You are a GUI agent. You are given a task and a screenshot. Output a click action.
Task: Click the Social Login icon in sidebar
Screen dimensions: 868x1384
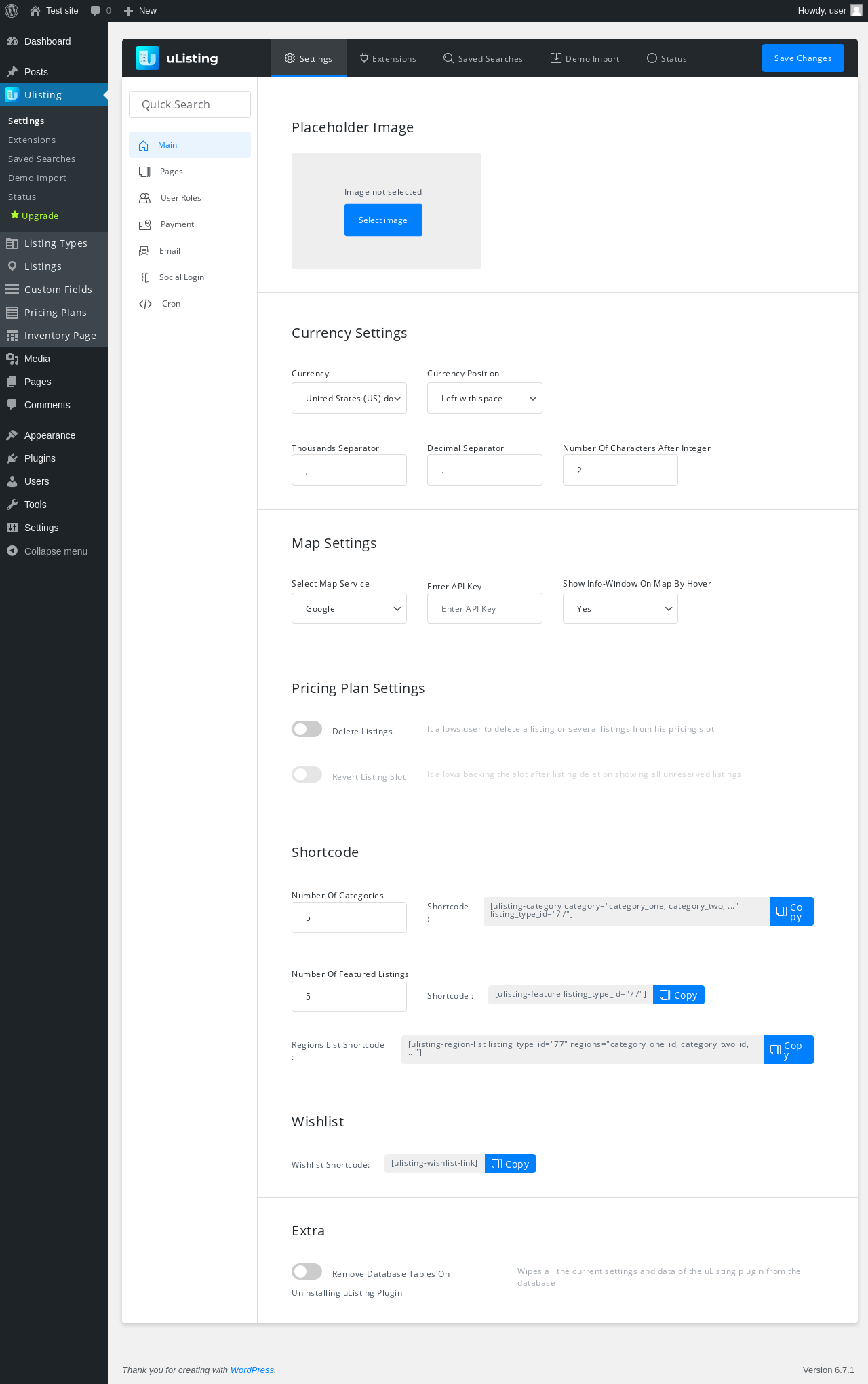(144, 277)
